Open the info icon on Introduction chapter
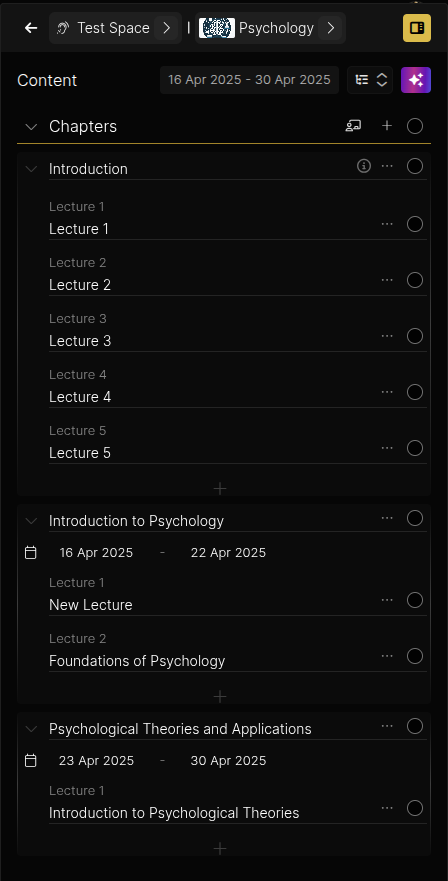The height and width of the screenshot is (881, 448). click(x=364, y=166)
